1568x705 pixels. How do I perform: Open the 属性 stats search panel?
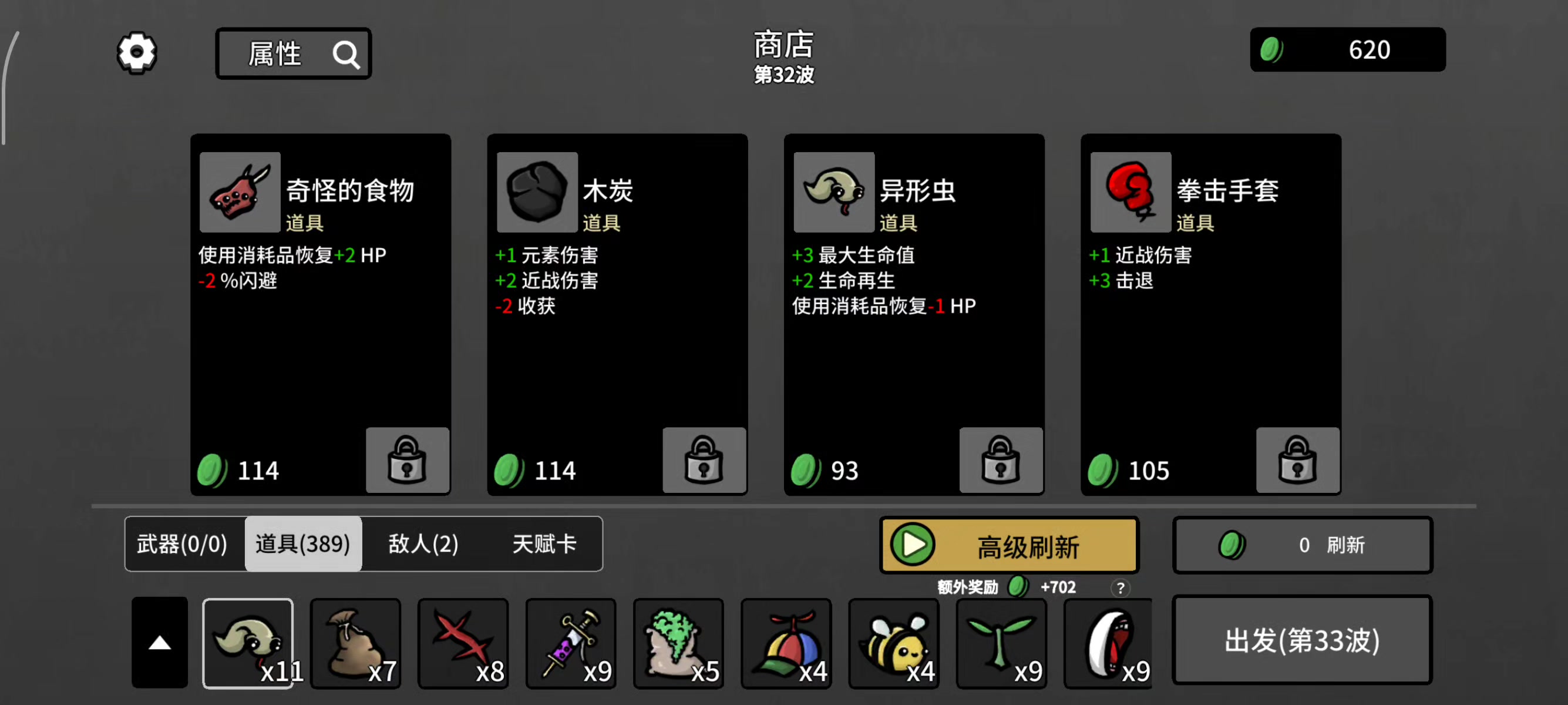pos(294,53)
